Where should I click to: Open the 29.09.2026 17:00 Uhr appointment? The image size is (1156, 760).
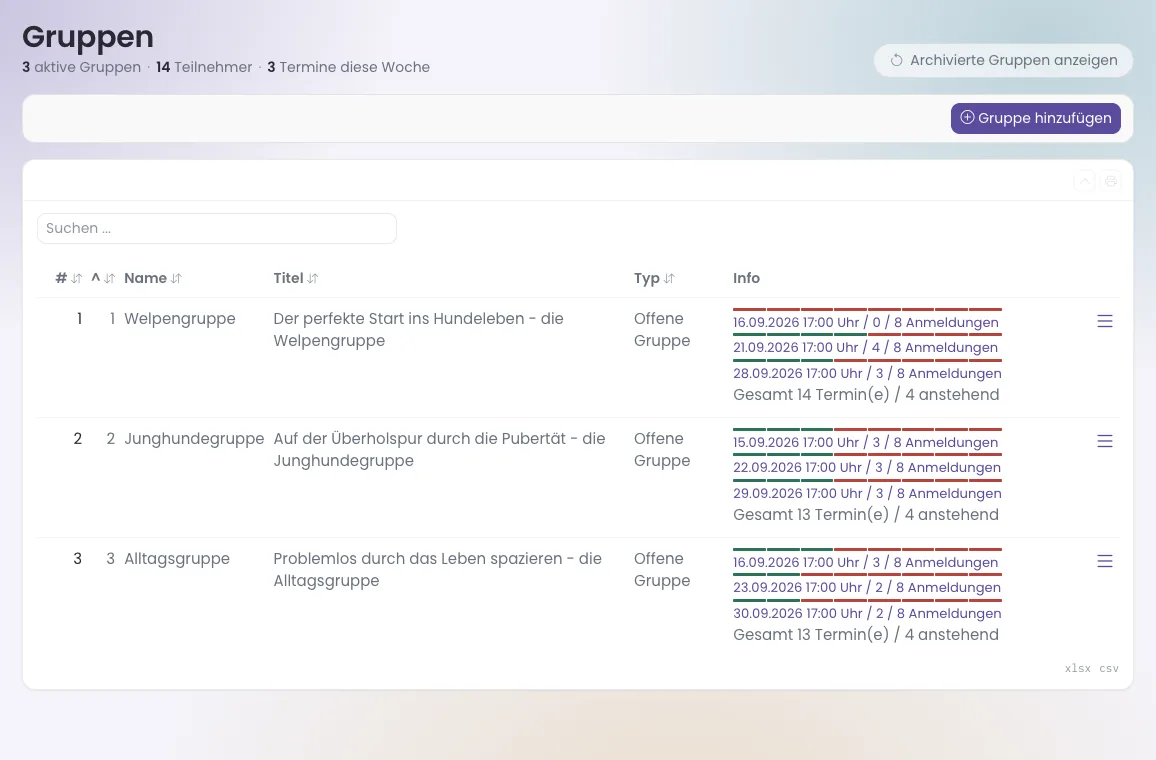pyautogui.click(x=867, y=494)
